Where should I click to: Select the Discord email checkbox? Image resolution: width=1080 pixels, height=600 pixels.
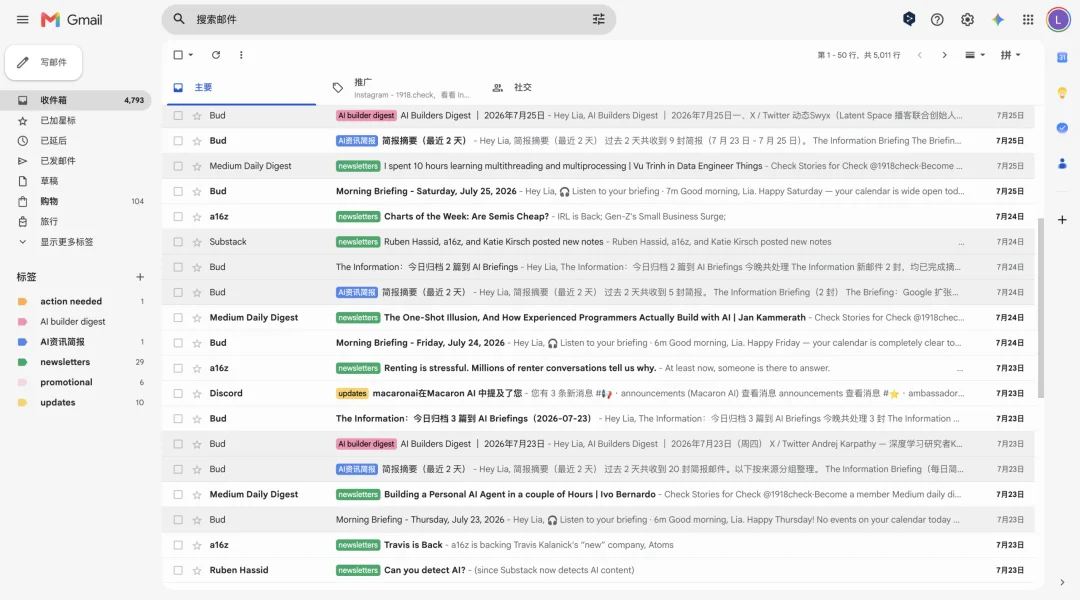pyautogui.click(x=178, y=393)
